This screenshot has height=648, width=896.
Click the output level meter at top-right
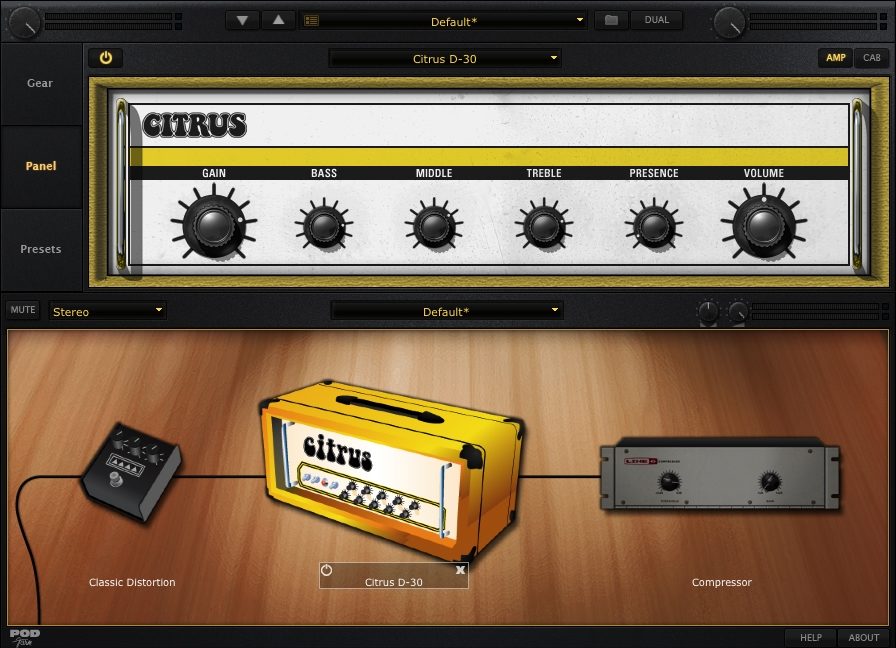(819, 22)
